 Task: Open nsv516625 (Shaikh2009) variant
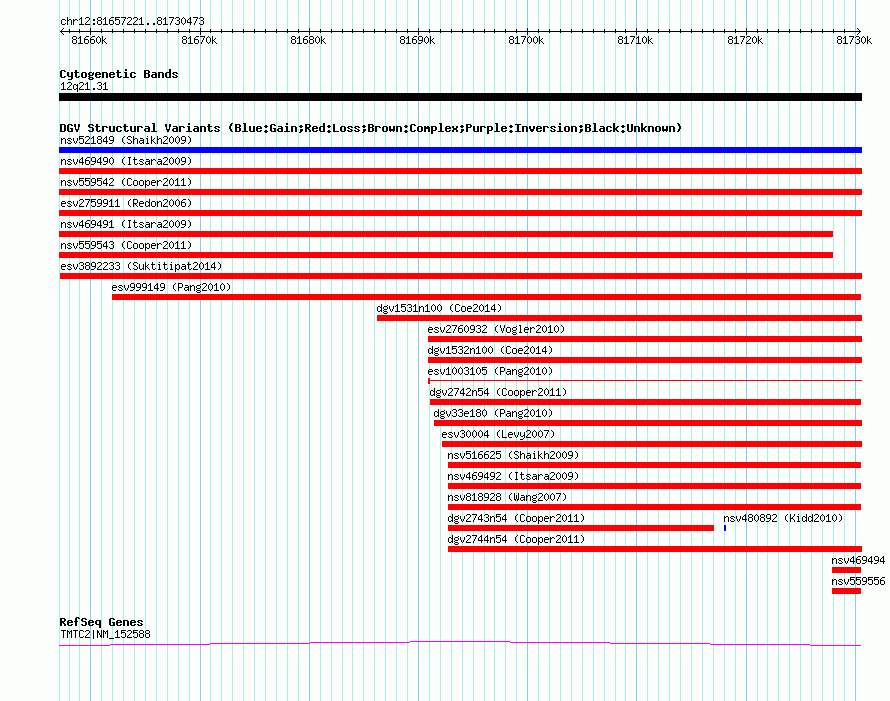(513, 455)
